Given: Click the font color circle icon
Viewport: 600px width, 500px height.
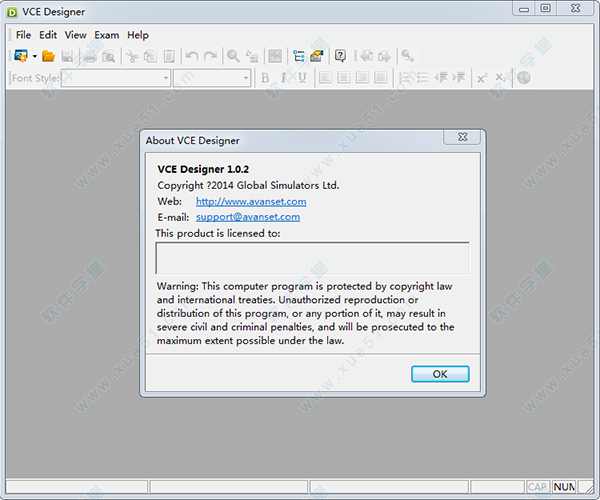Looking at the screenshot, I should (x=524, y=78).
